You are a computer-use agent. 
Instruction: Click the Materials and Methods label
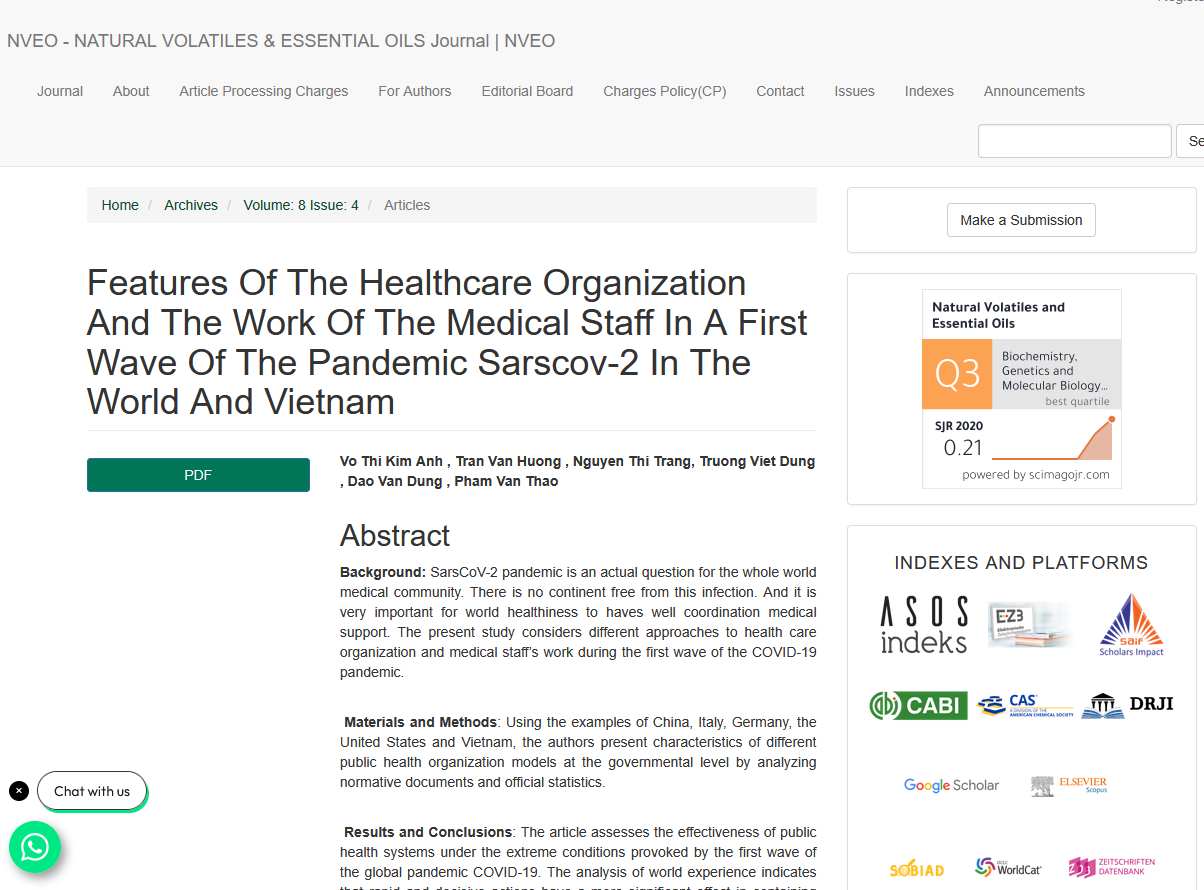click(420, 722)
